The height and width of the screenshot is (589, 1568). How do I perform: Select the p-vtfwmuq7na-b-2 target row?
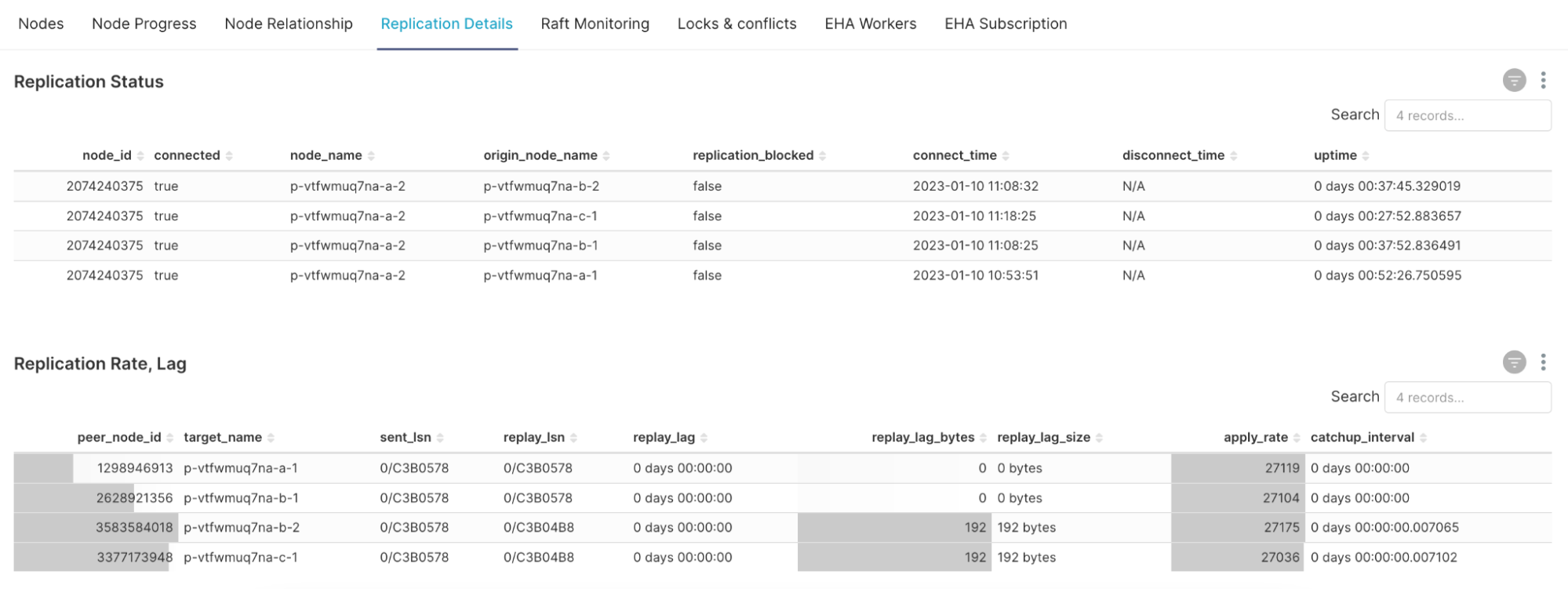click(x=242, y=528)
